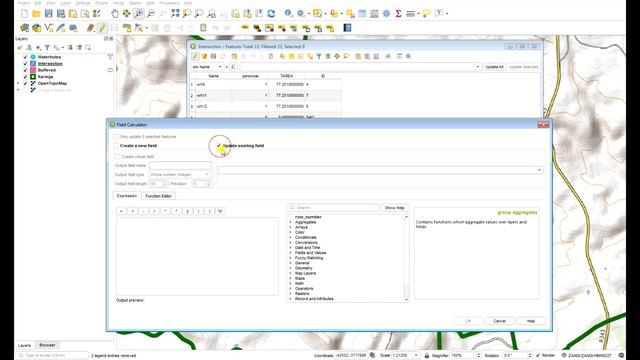Click the lock scale icon in status bar
This screenshot has width=640, height=360.
tap(427, 356)
